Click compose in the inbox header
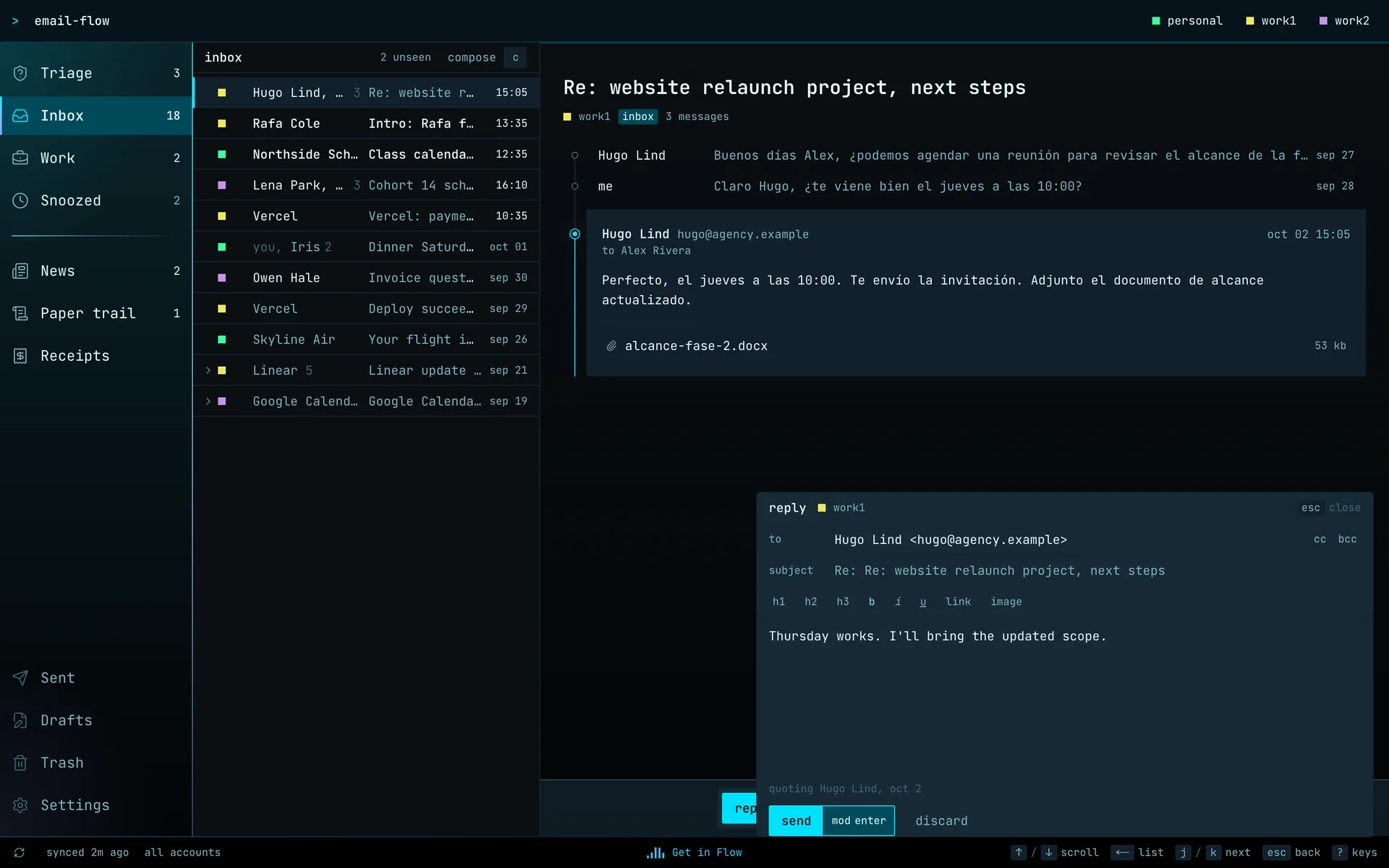The height and width of the screenshot is (868, 1389). point(472,58)
